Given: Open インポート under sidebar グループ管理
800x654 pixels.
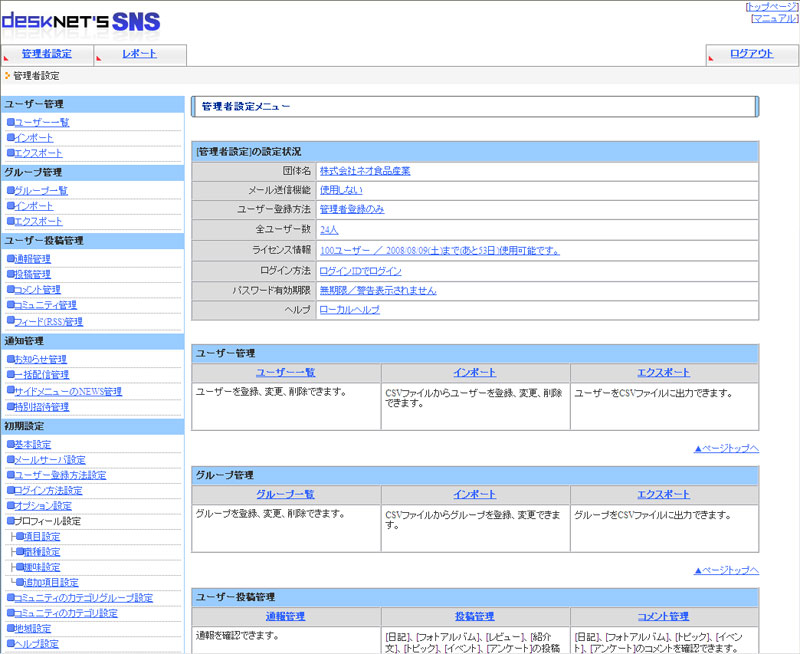Looking at the screenshot, I should 34,206.
